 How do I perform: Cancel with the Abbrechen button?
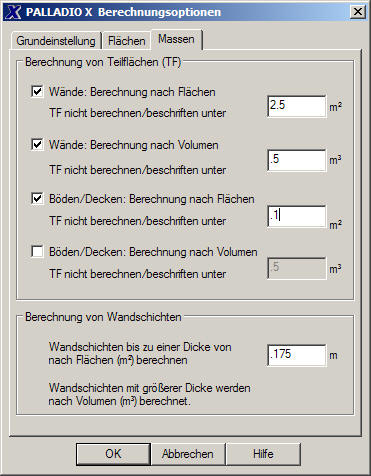188,454
